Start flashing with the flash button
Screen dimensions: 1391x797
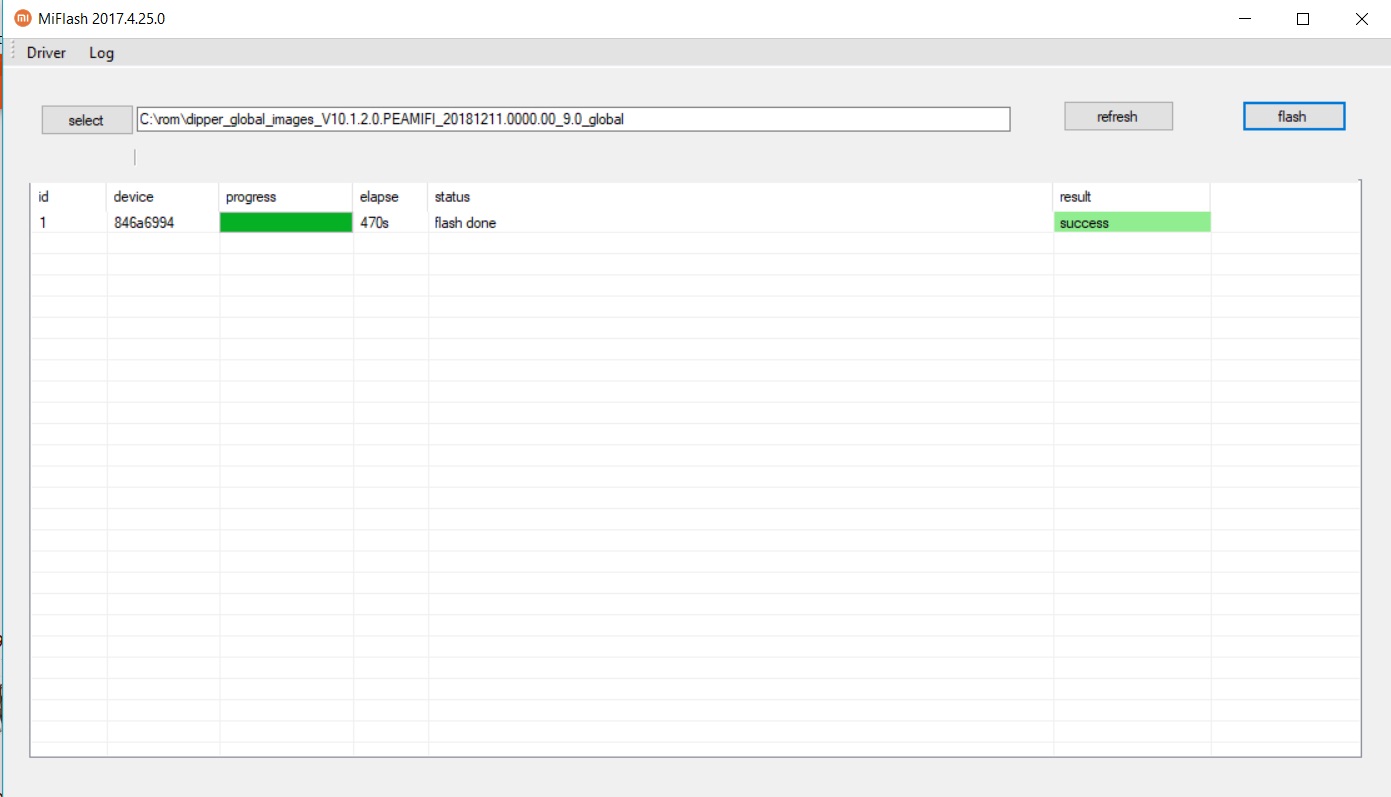[x=1293, y=117]
